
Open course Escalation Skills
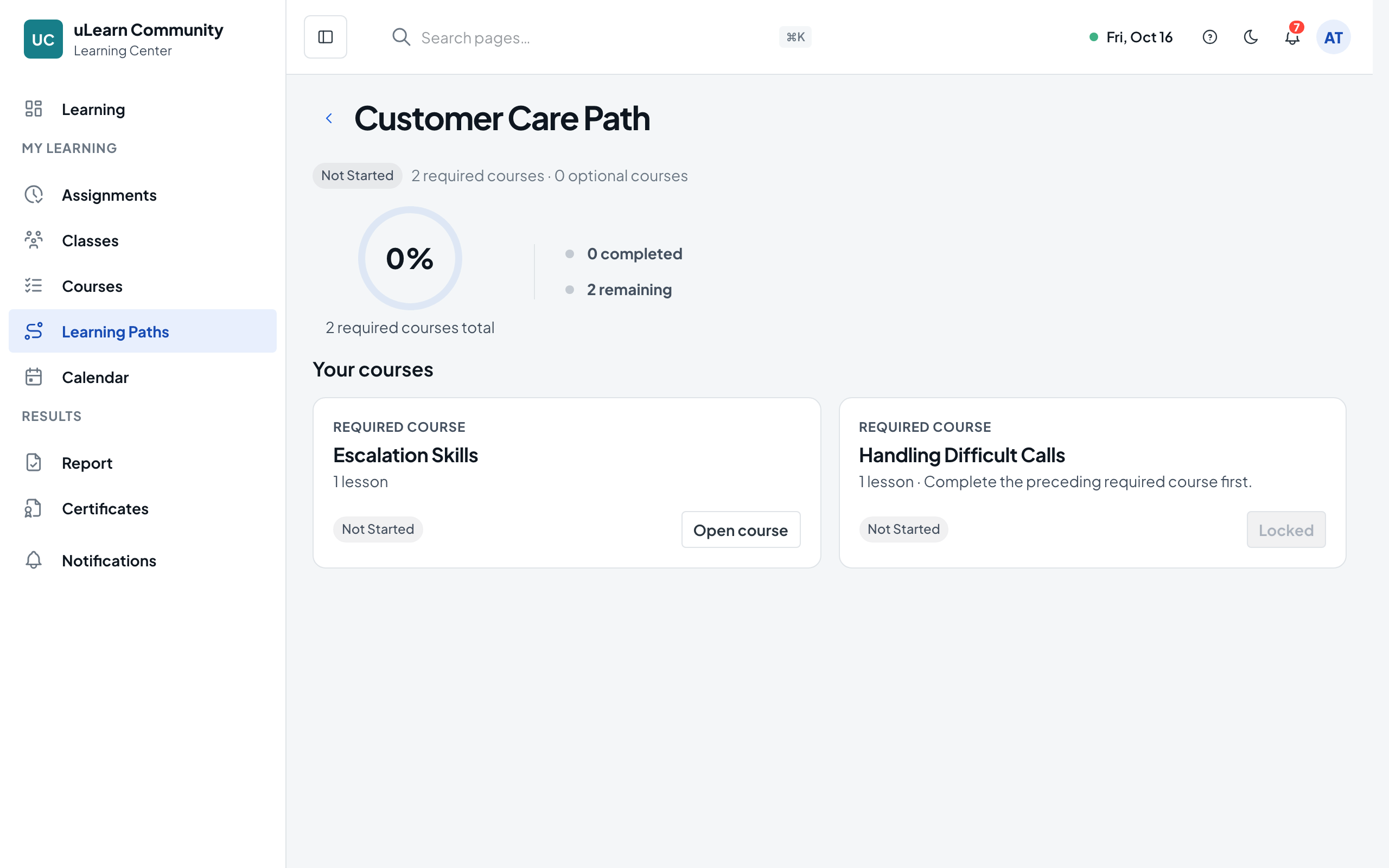[x=741, y=529]
